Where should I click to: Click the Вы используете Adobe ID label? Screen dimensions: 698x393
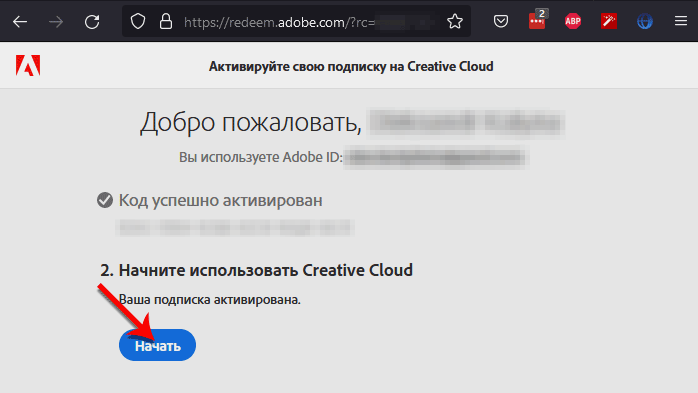(x=261, y=157)
